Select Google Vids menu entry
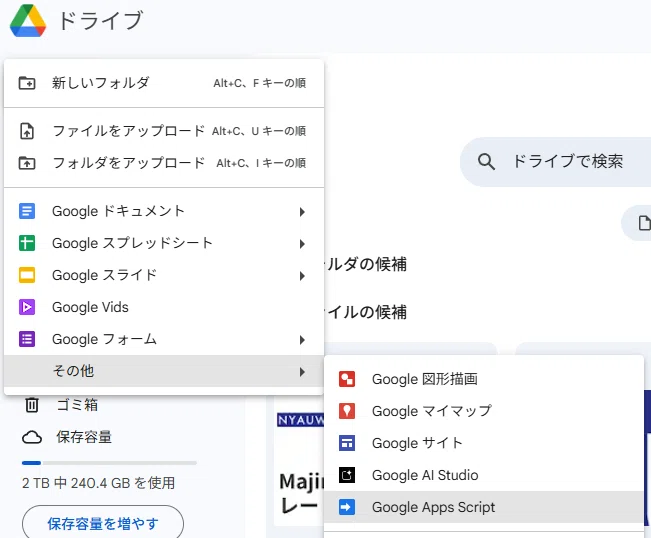Image resolution: width=651 pixels, height=538 pixels. [x=164, y=307]
